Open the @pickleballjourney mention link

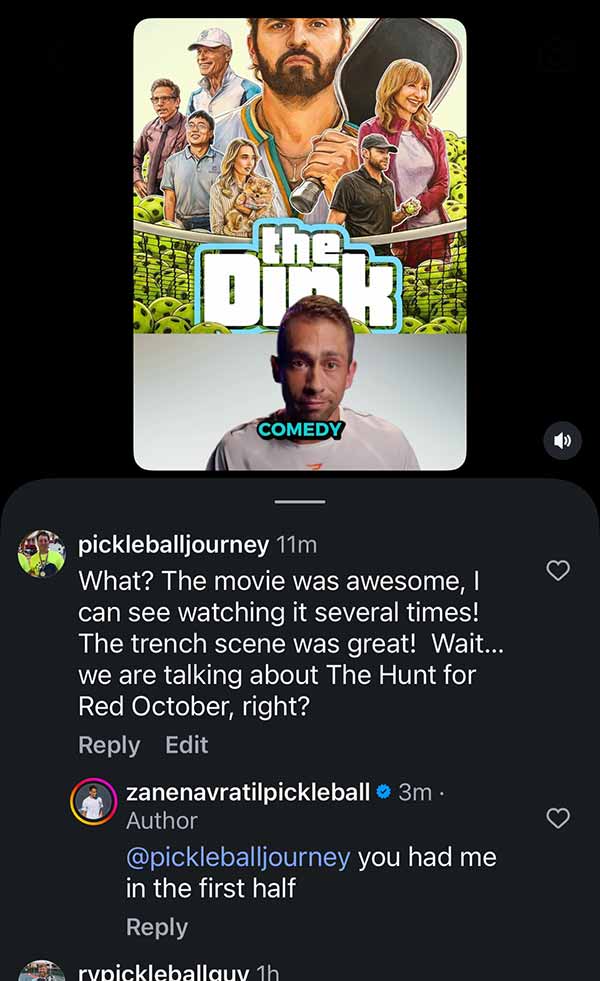click(238, 857)
